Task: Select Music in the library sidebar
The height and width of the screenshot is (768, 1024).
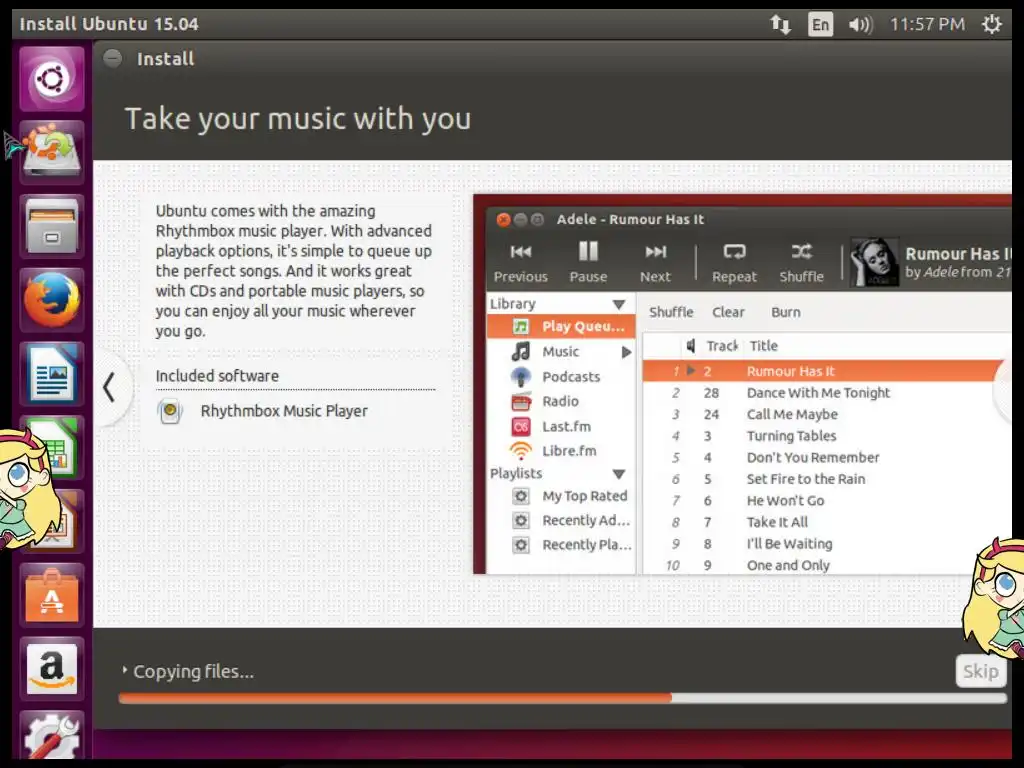Action: tap(561, 351)
